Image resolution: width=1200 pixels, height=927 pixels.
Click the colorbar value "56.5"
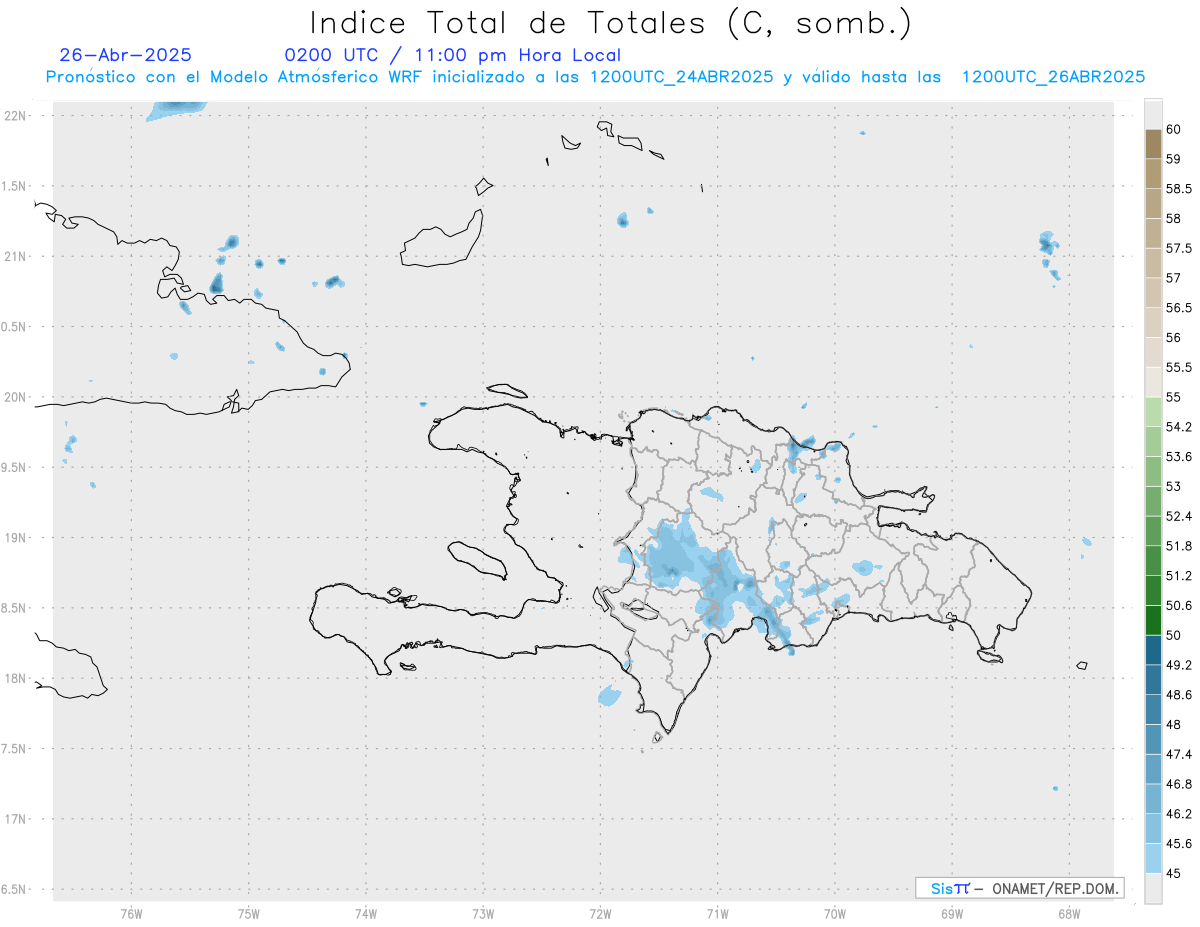(x=1179, y=308)
